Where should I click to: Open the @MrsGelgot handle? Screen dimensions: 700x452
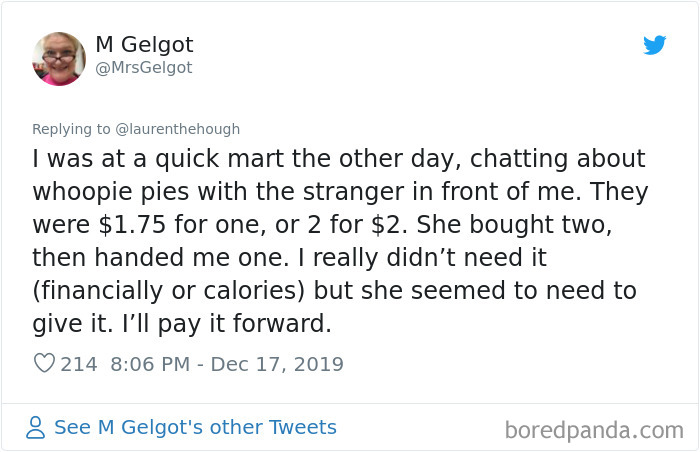(x=144, y=67)
